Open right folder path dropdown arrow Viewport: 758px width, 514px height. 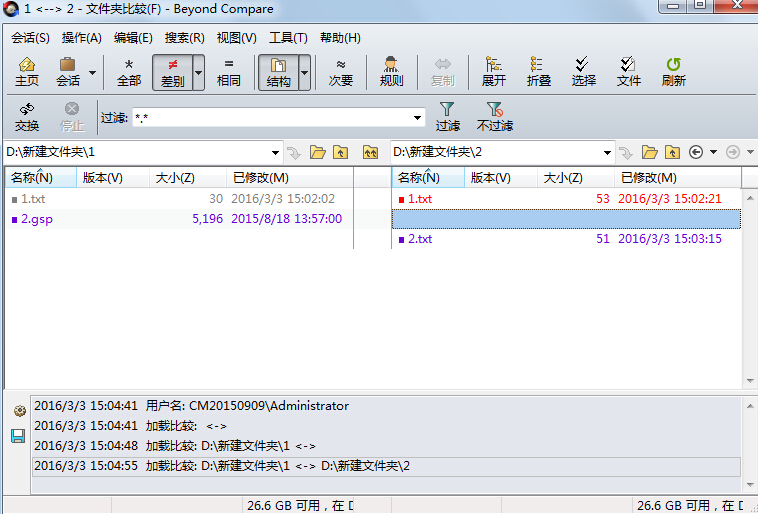point(607,153)
